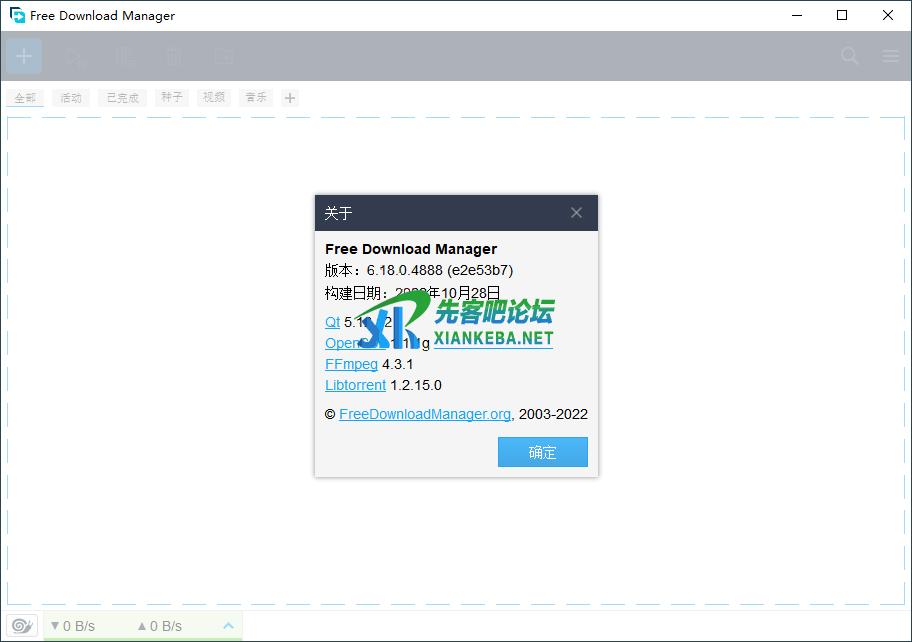Click the add new download plus button
Image resolution: width=912 pixels, height=642 pixels.
pyautogui.click(x=24, y=56)
